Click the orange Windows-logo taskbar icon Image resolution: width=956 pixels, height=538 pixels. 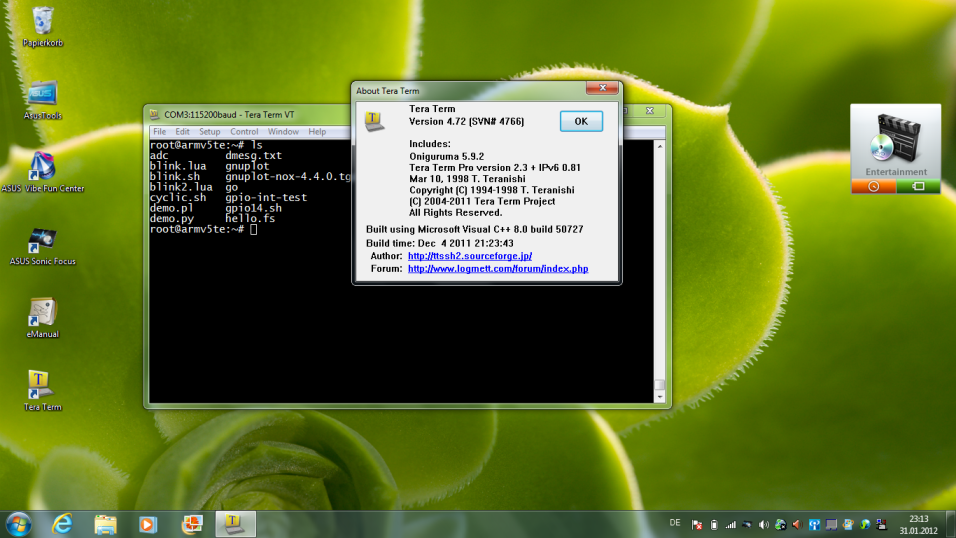coord(192,525)
